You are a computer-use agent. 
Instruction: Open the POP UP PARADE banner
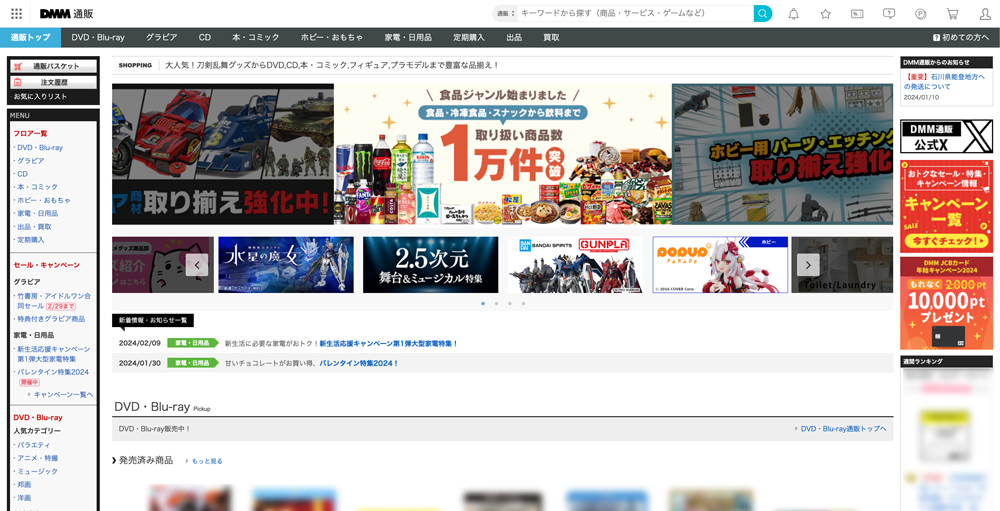coord(720,265)
